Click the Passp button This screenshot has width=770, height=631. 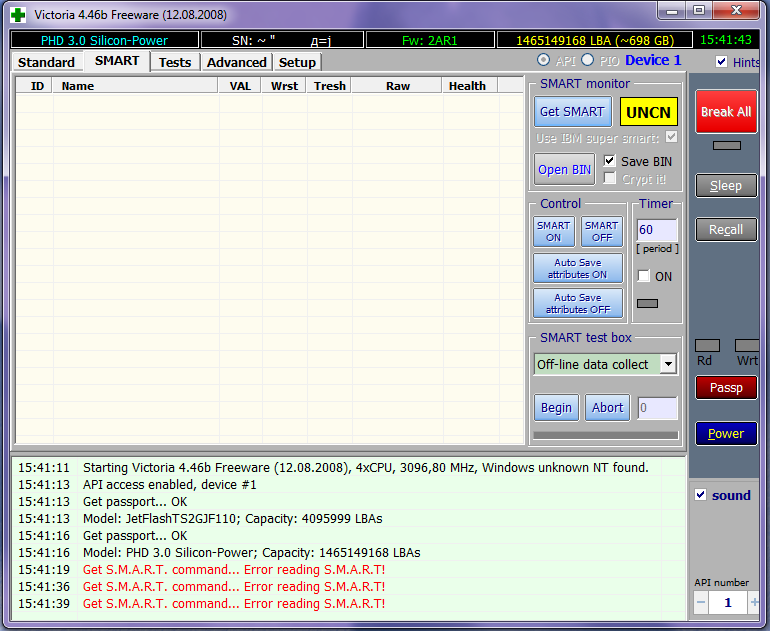click(x=726, y=387)
